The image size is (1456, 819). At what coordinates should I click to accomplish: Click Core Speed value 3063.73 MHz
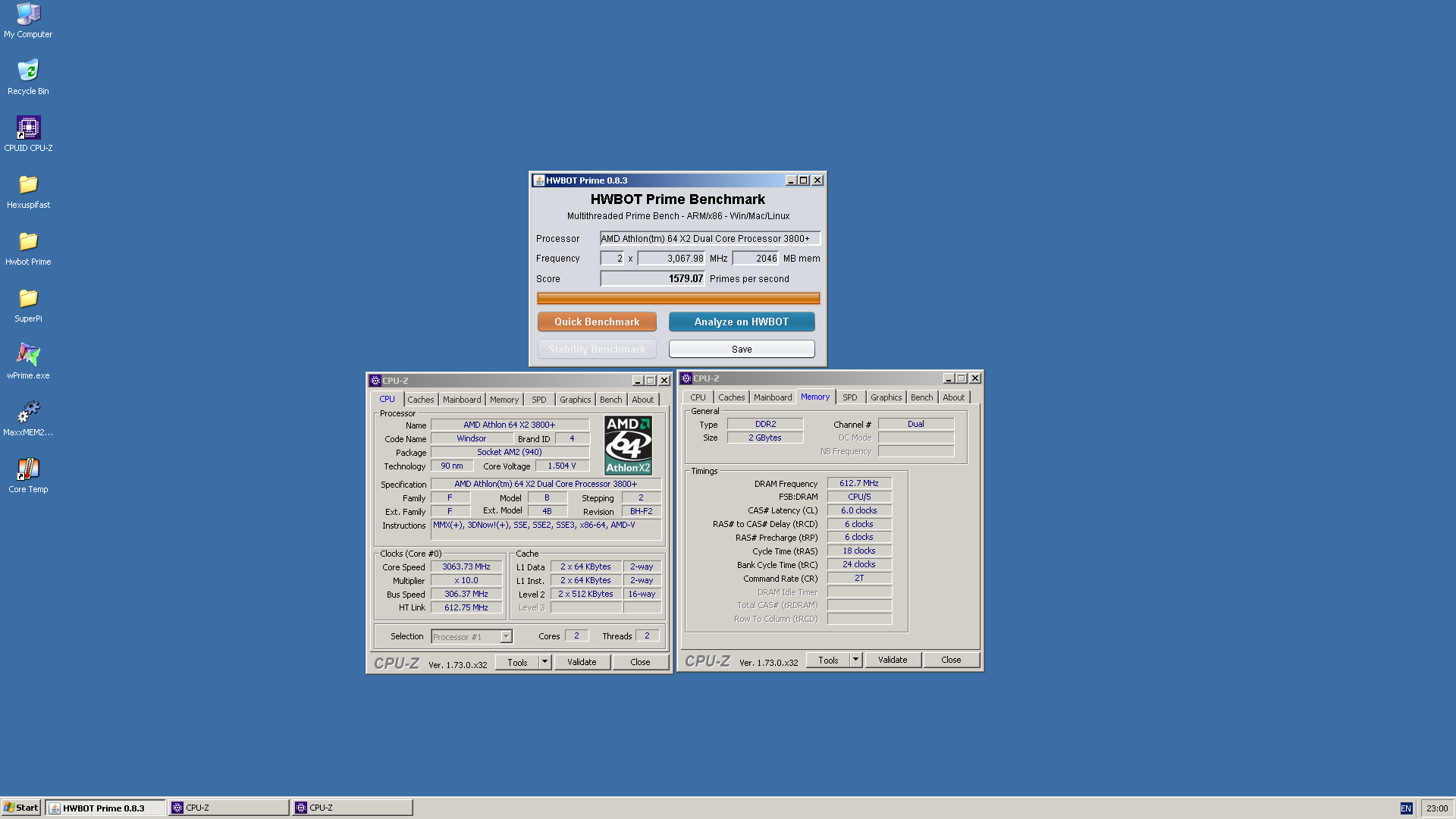click(466, 566)
